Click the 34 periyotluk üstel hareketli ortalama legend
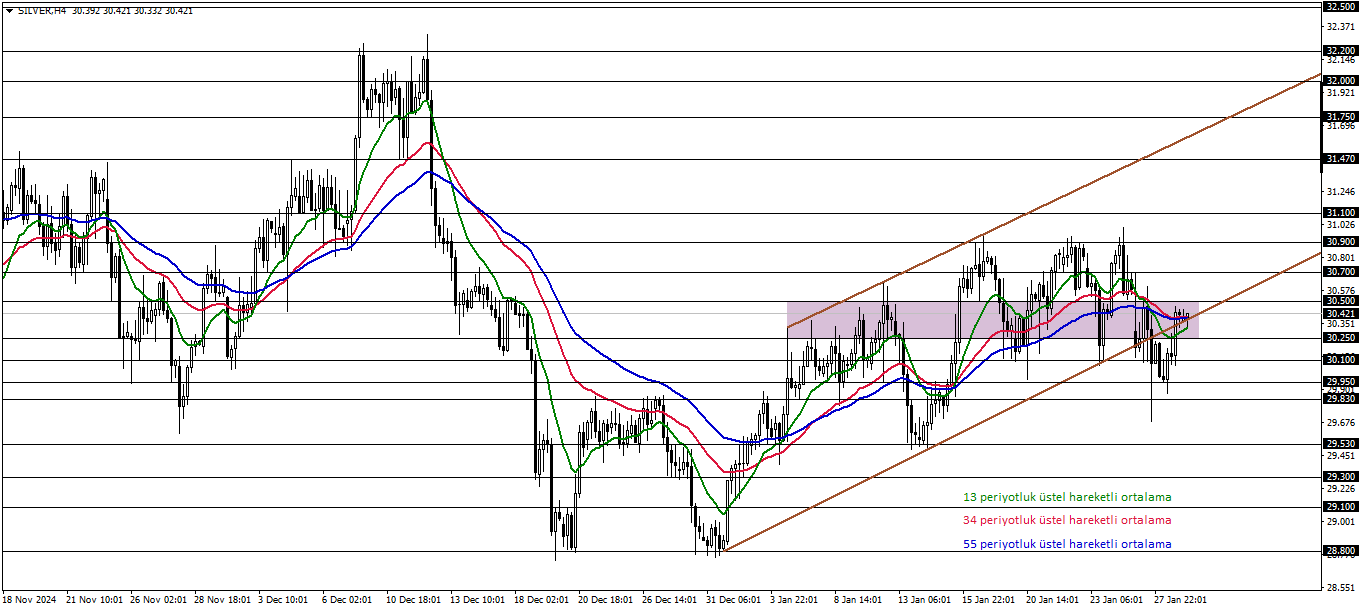1362x611 pixels. pos(1067,520)
